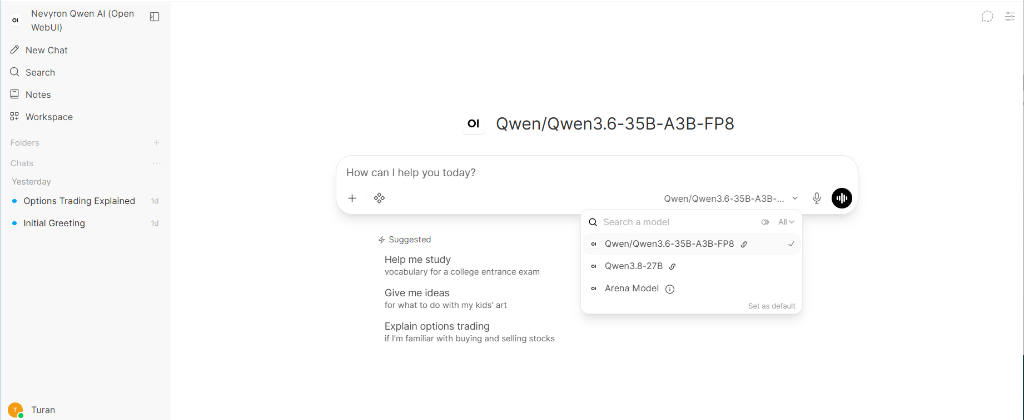
Task: Click the plus attachment icon
Action: 352,198
